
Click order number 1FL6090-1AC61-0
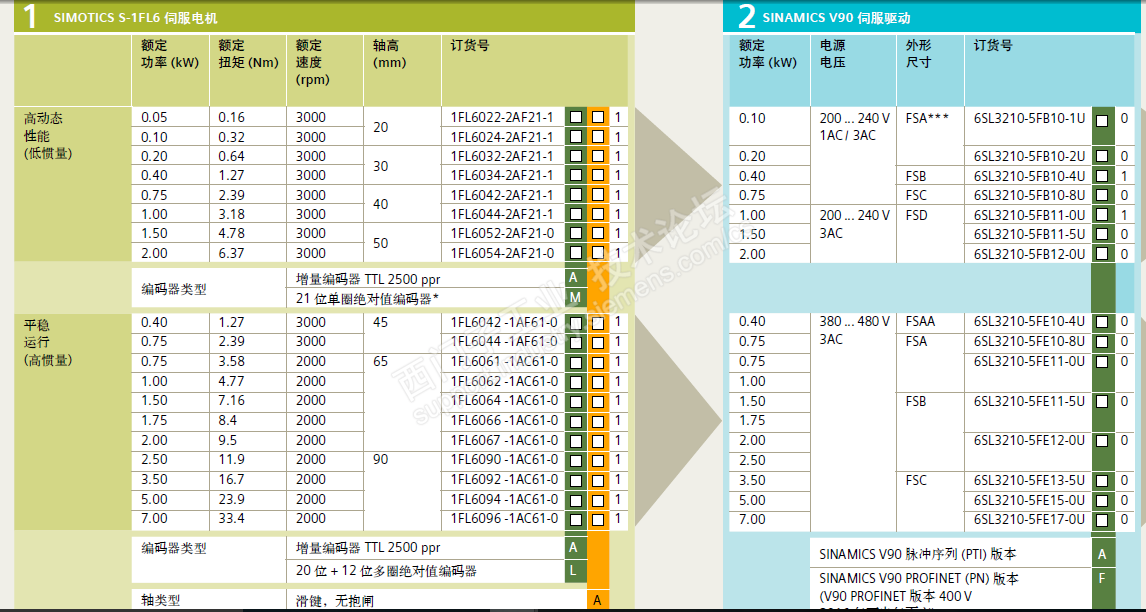coord(504,459)
